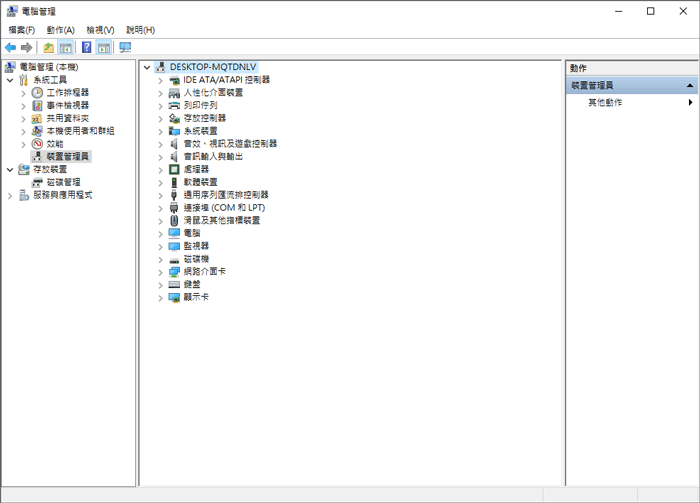Open the 動作(A) menu
700x503 pixels.
60,30
